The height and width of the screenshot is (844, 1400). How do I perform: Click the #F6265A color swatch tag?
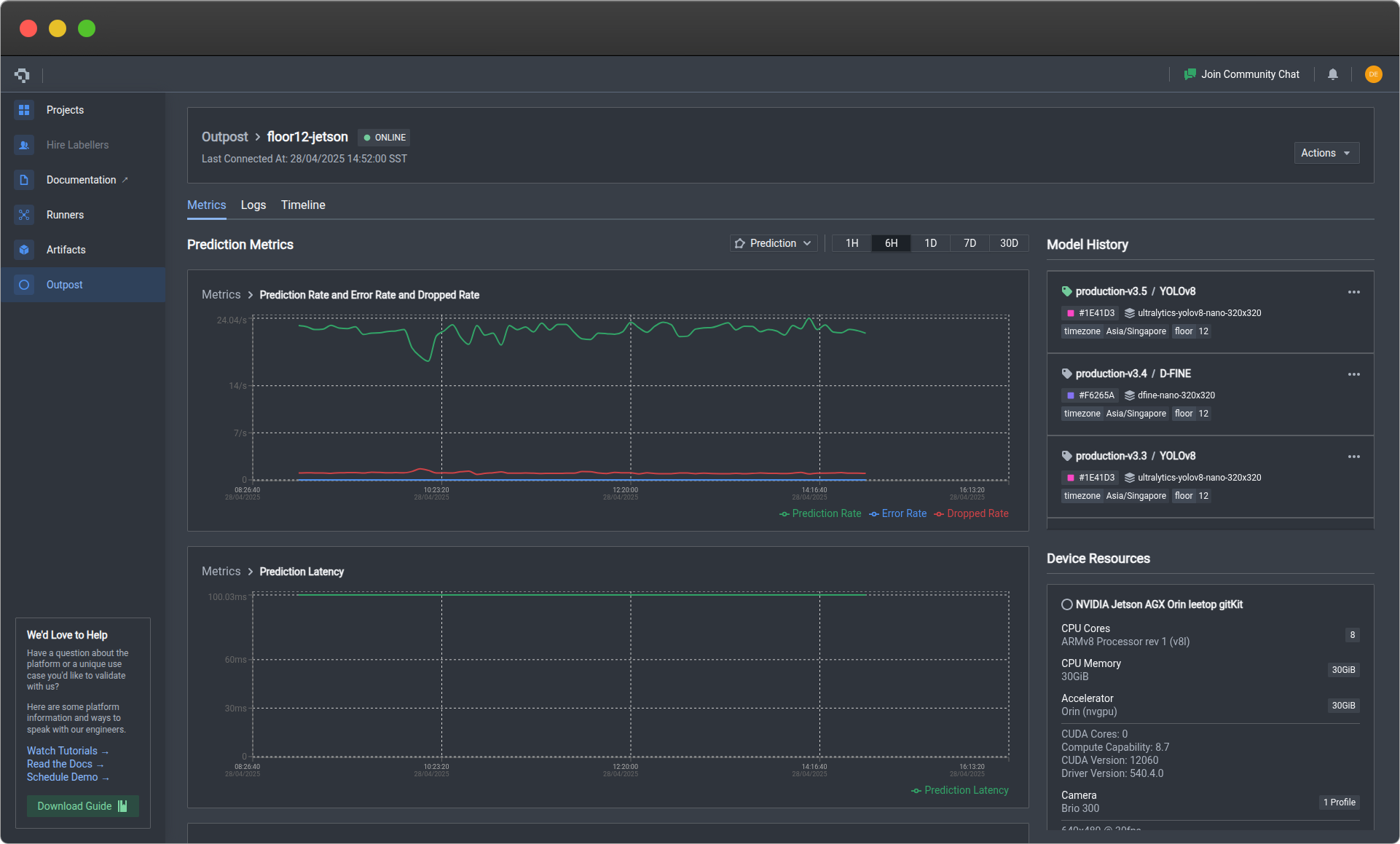tap(1090, 395)
